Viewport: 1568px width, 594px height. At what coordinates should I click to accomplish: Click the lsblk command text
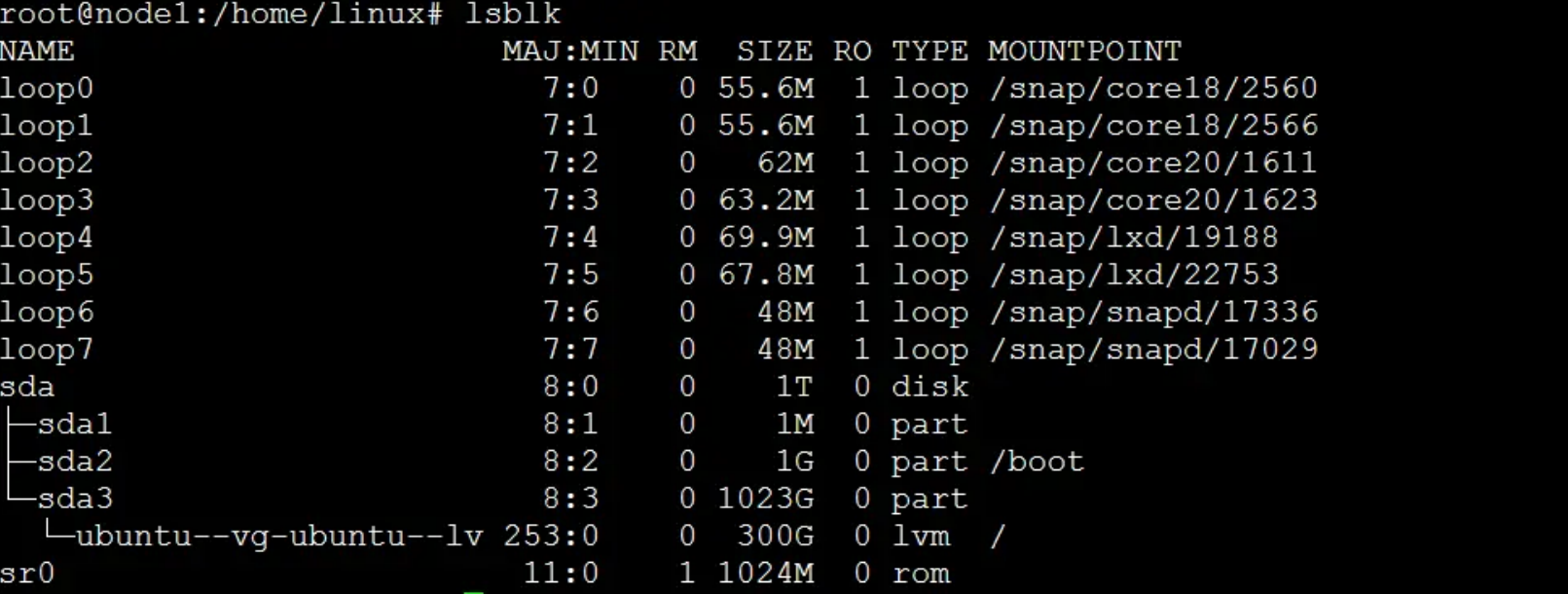tap(513, 14)
